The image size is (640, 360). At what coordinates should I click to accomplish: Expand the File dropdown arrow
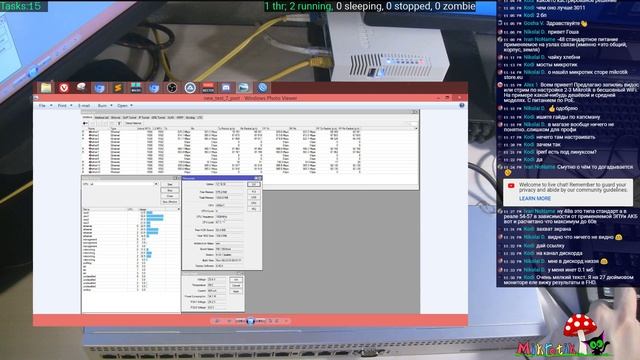click(x=51, y=106)
